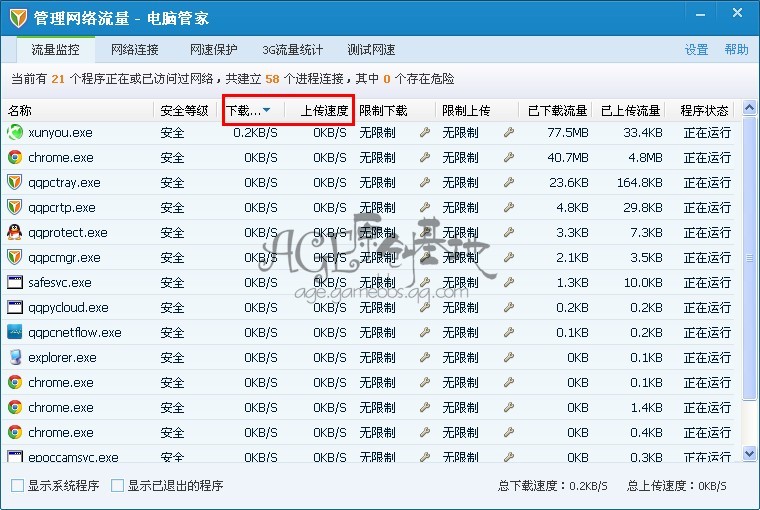Edit download limit wrench for qqpcnetflow.exe
Image resolution: width=760 pixels, height=510 pixels.
click(425, 332)
